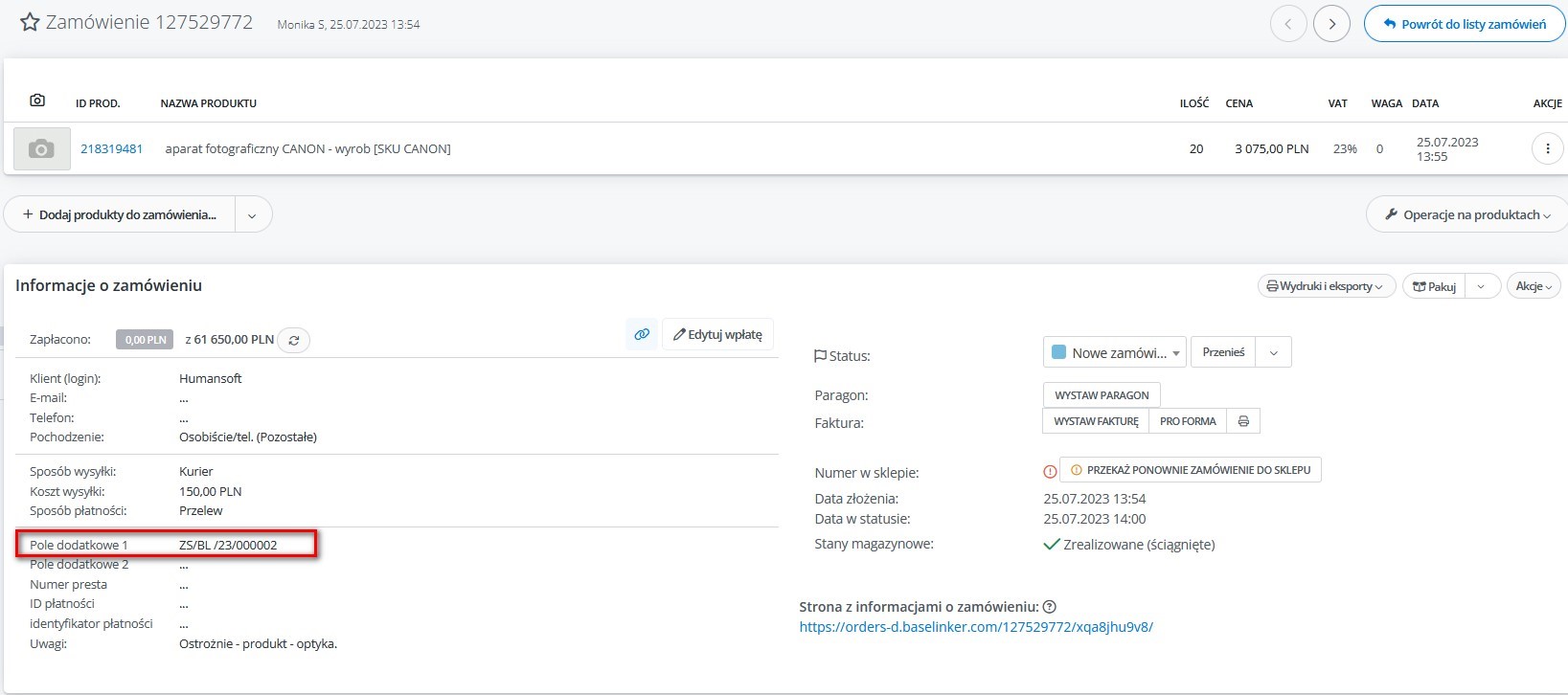Click client login value Humansoft

(x=211, y=378)
